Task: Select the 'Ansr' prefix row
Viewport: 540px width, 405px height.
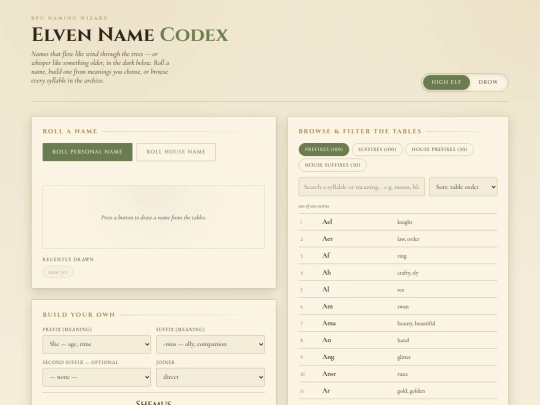Action: click(398, 374)
